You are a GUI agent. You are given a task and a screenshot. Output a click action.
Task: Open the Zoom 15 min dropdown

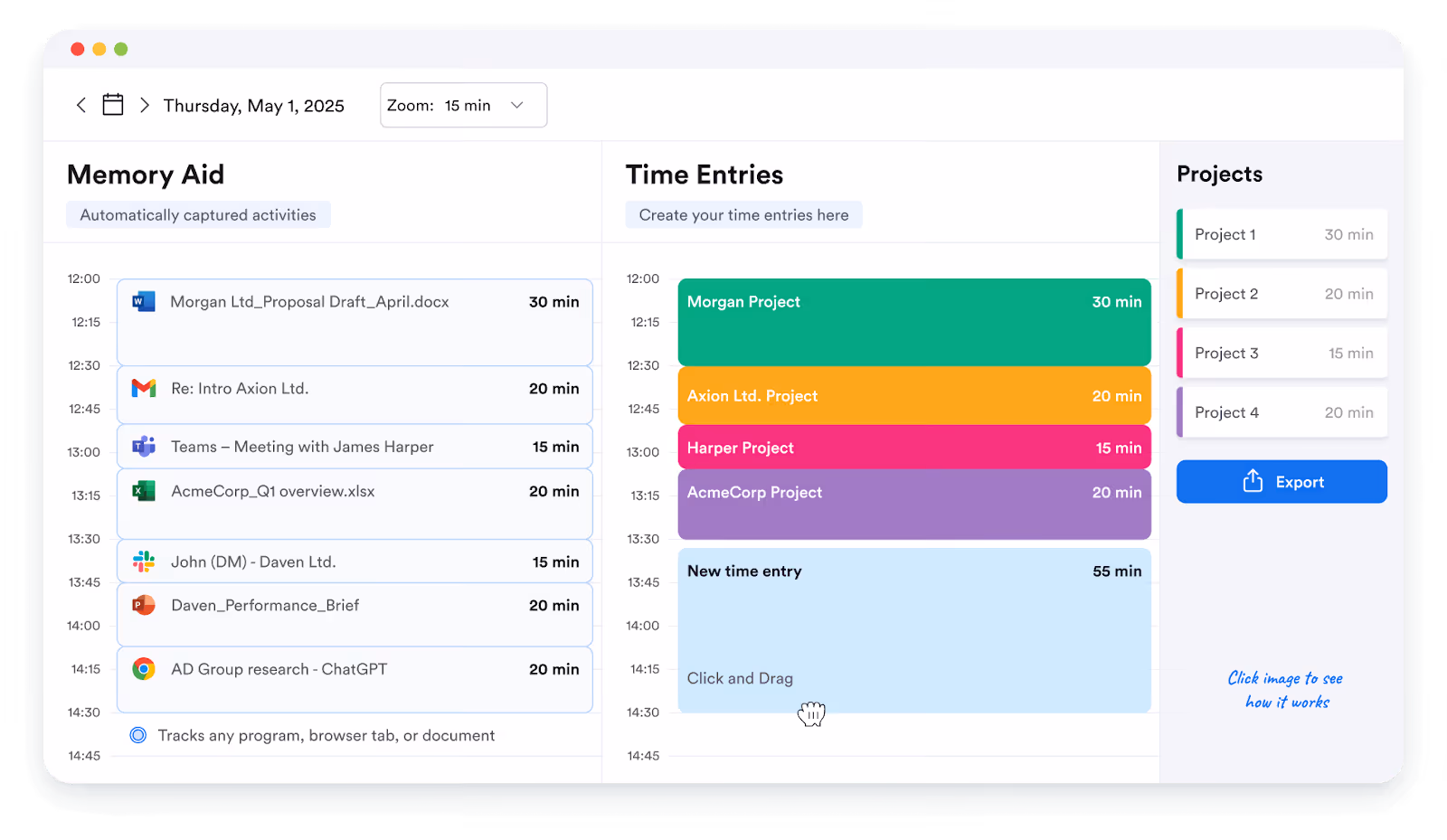click(x=463, y=105)
